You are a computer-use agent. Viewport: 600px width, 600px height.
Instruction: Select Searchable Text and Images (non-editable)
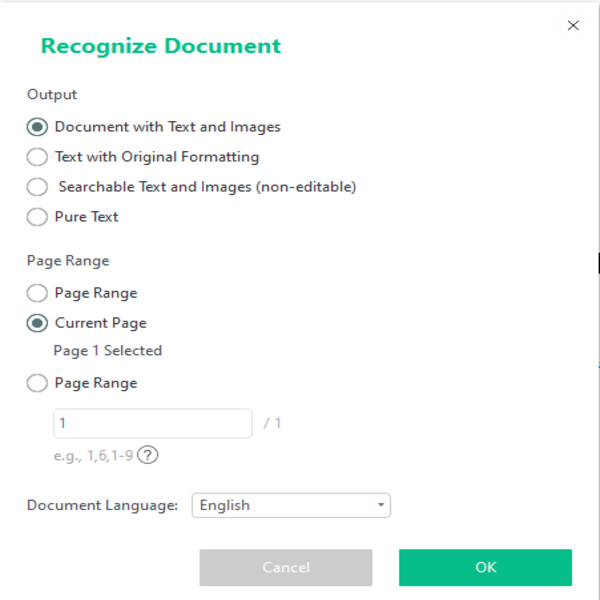coord(37,187)
